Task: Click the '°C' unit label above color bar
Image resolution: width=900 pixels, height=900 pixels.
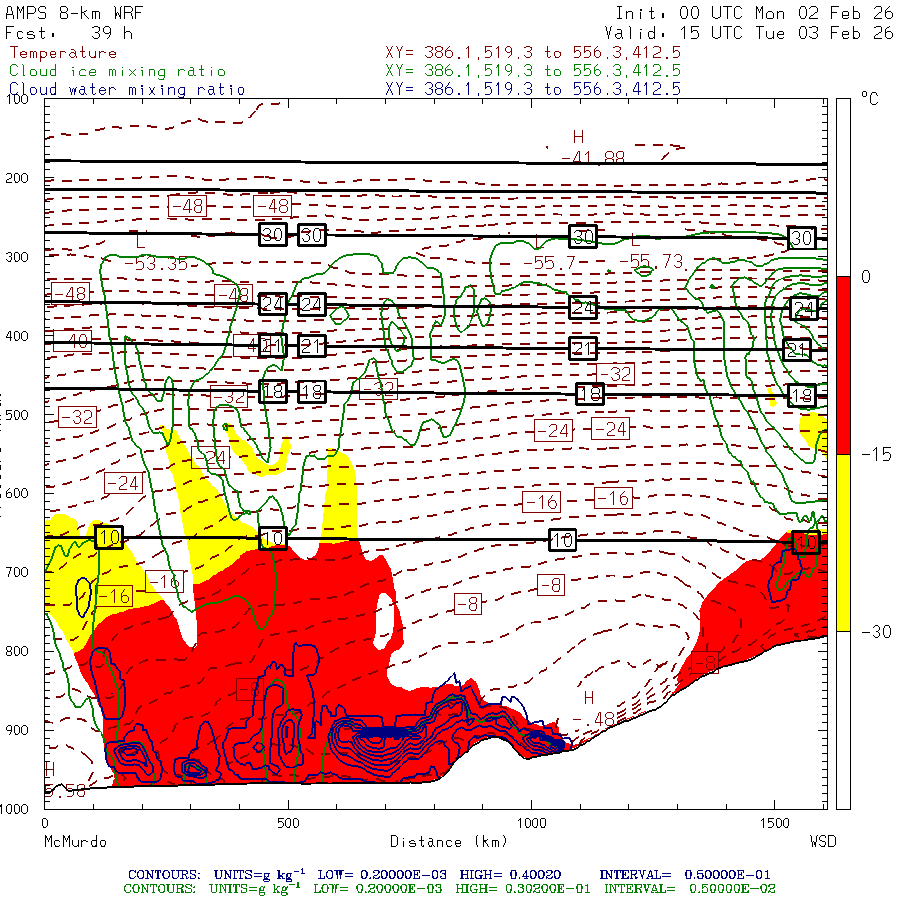Action: coord(870,99)
